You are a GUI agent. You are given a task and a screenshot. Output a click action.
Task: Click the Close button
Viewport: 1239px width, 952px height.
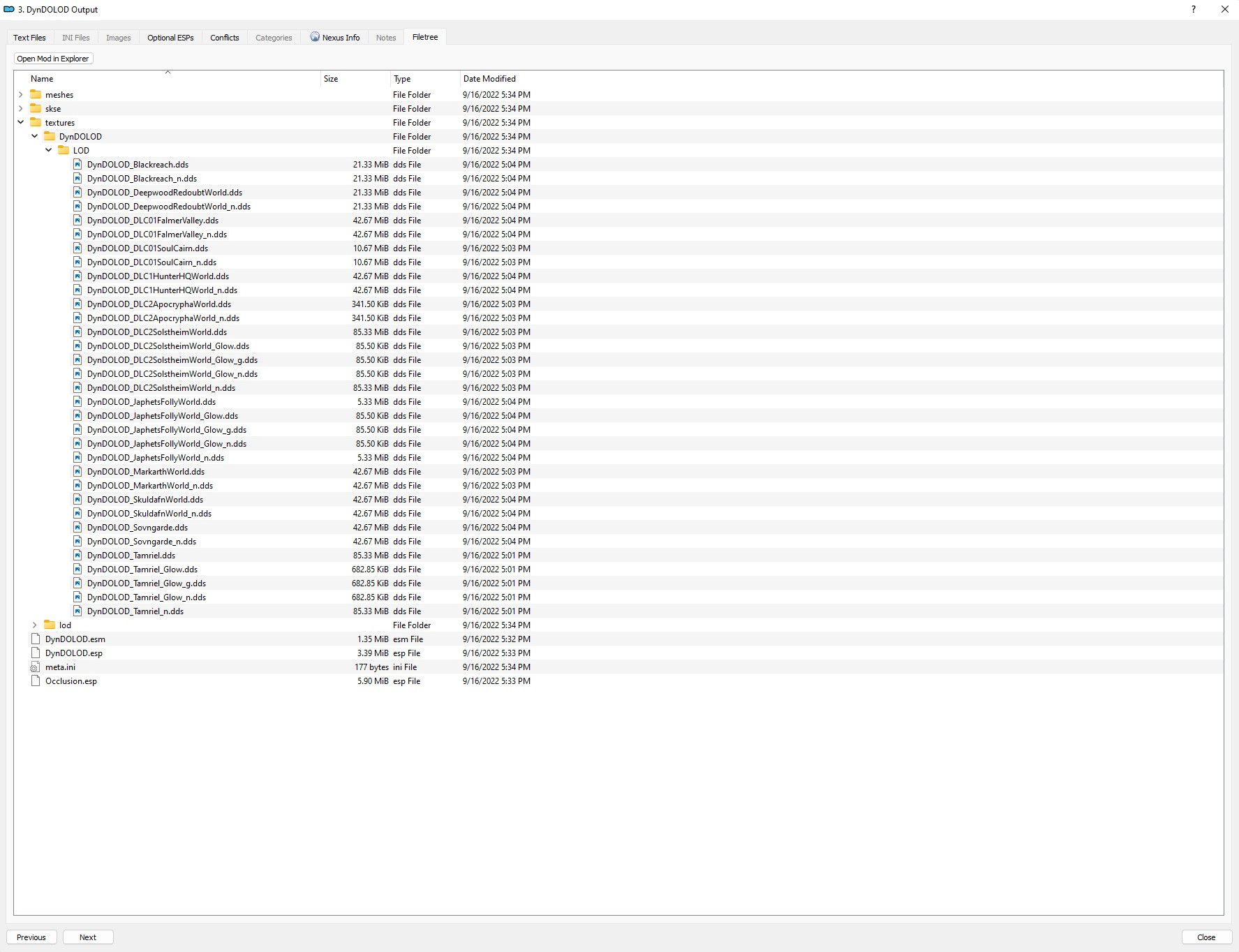click(1206, 937)
